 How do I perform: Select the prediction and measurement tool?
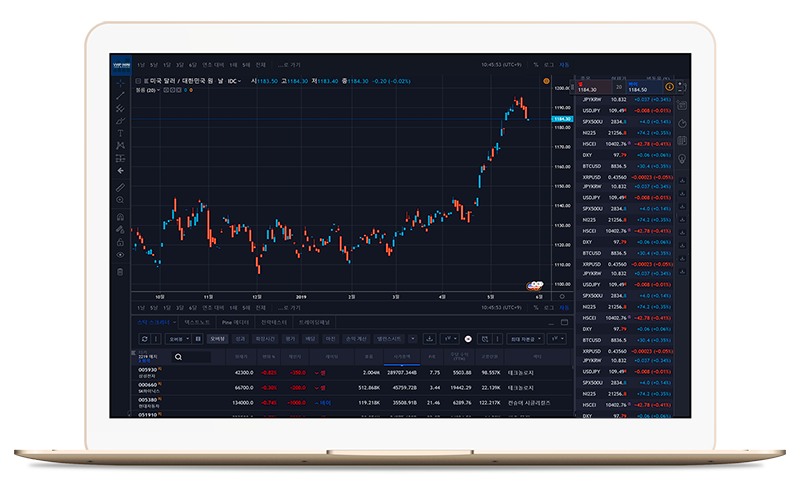[120, 158]
